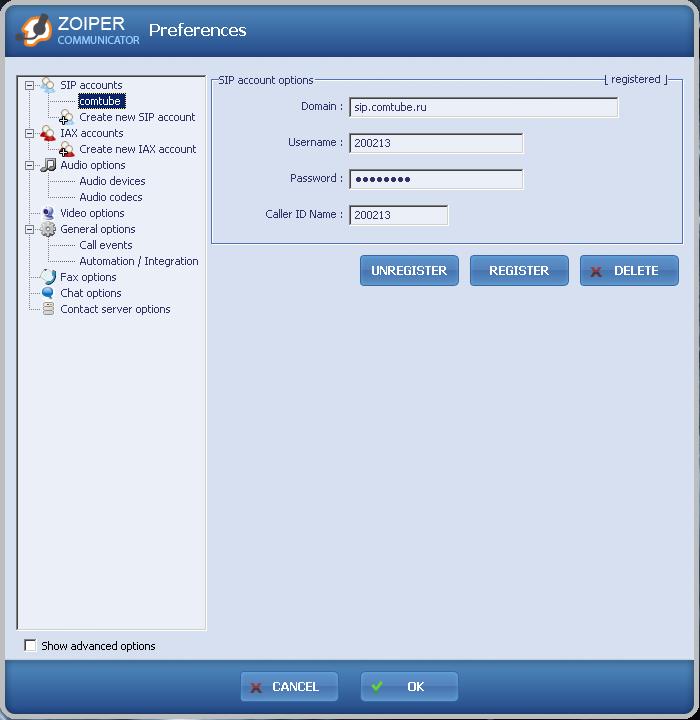This screenshot has width=700, height=720.
Task: Click the Username : label
Action: pos(316,142)
